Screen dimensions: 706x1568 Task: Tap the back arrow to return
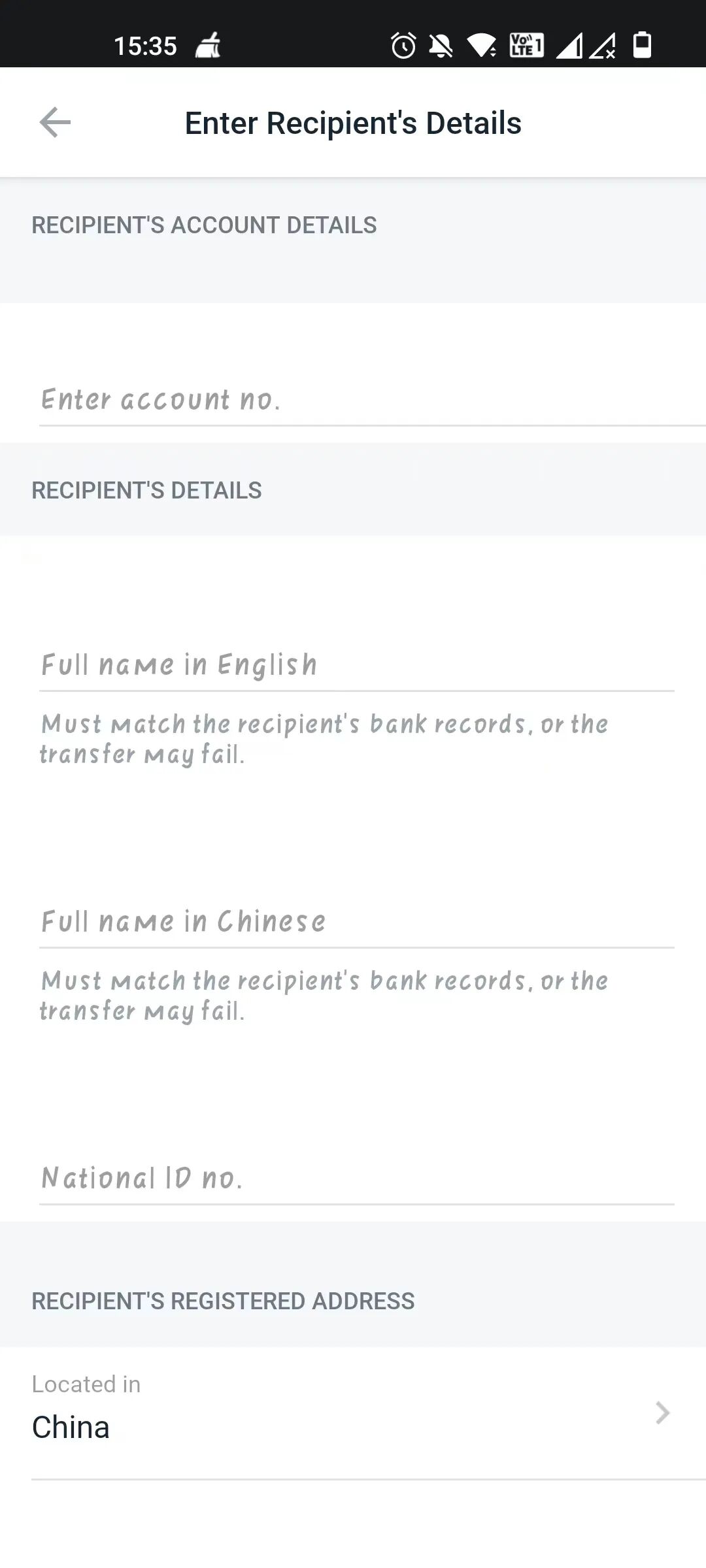pyautogui.click(x=55, y=122)
